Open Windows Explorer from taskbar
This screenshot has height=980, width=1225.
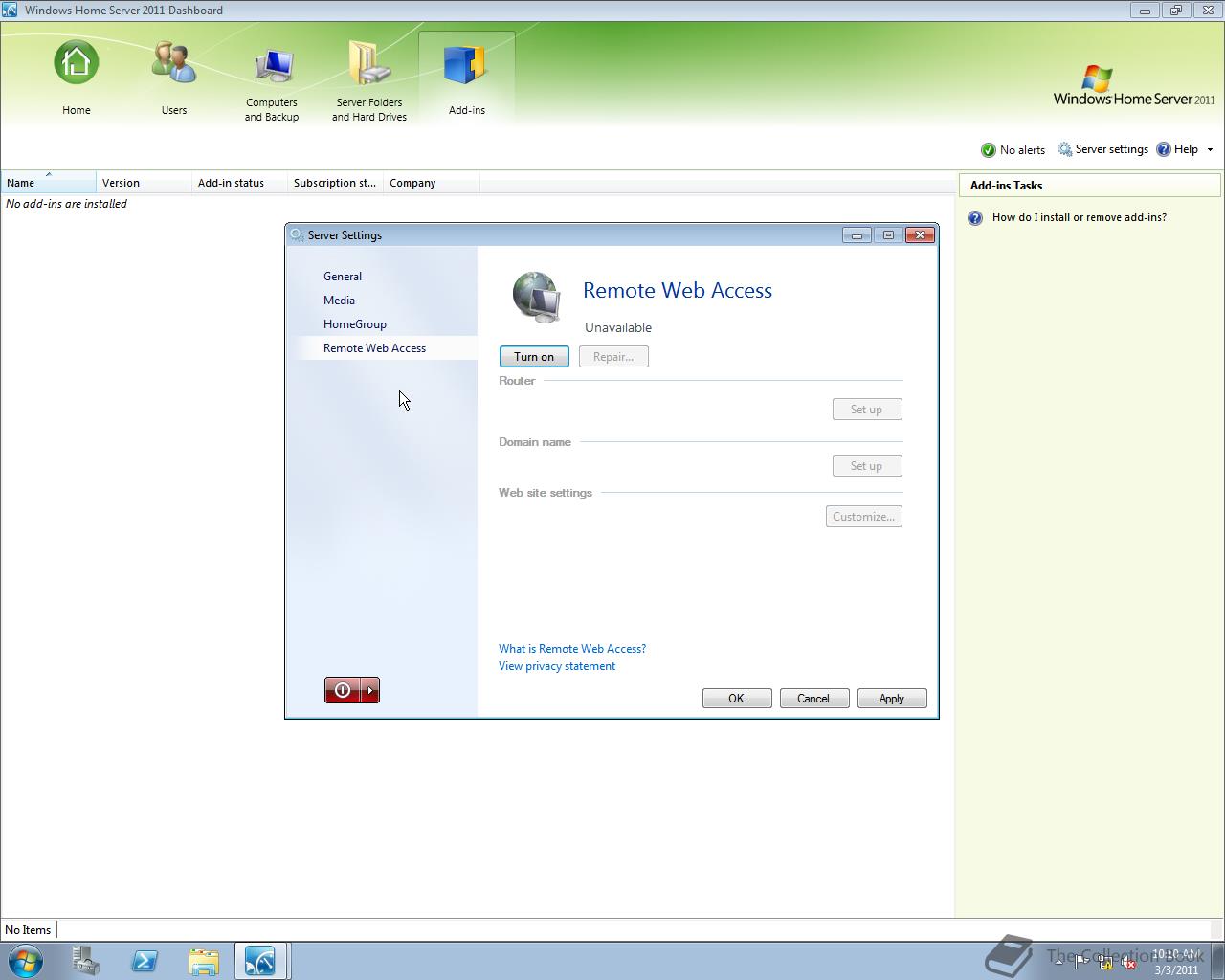203,961
